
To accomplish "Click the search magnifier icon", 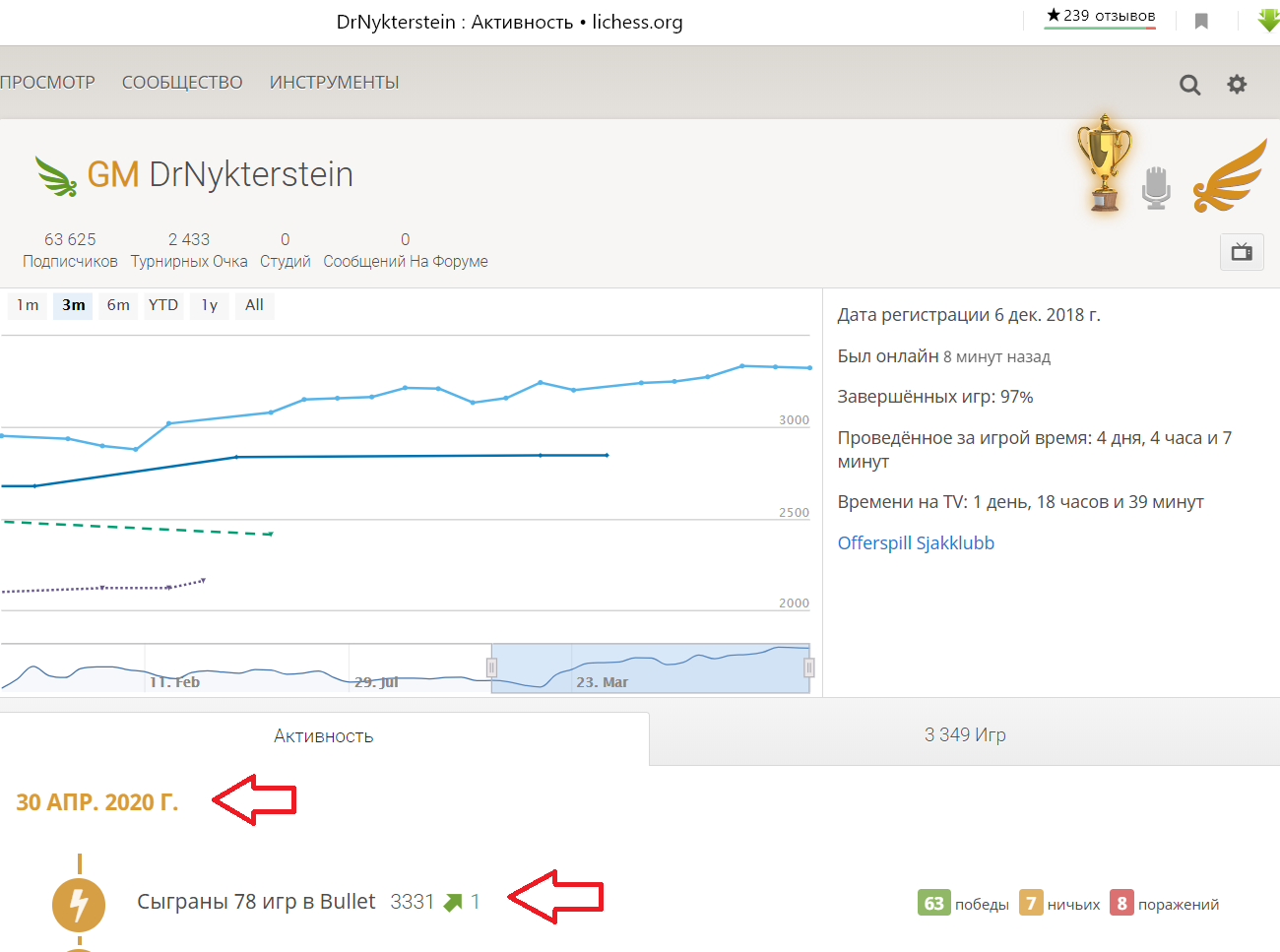I will 1189,85.
